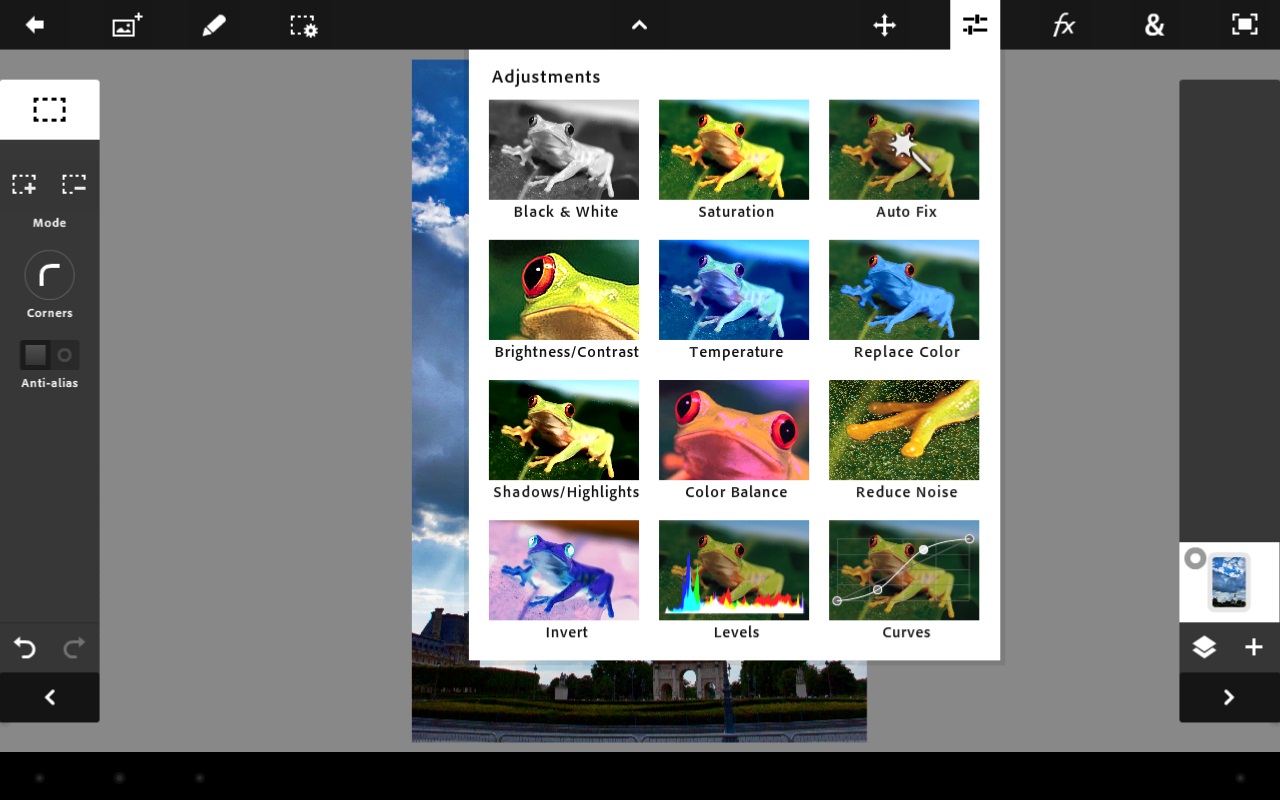Select add-to-selection mode
This screenshot has height=800, width=1280.
tap(24, 184)
